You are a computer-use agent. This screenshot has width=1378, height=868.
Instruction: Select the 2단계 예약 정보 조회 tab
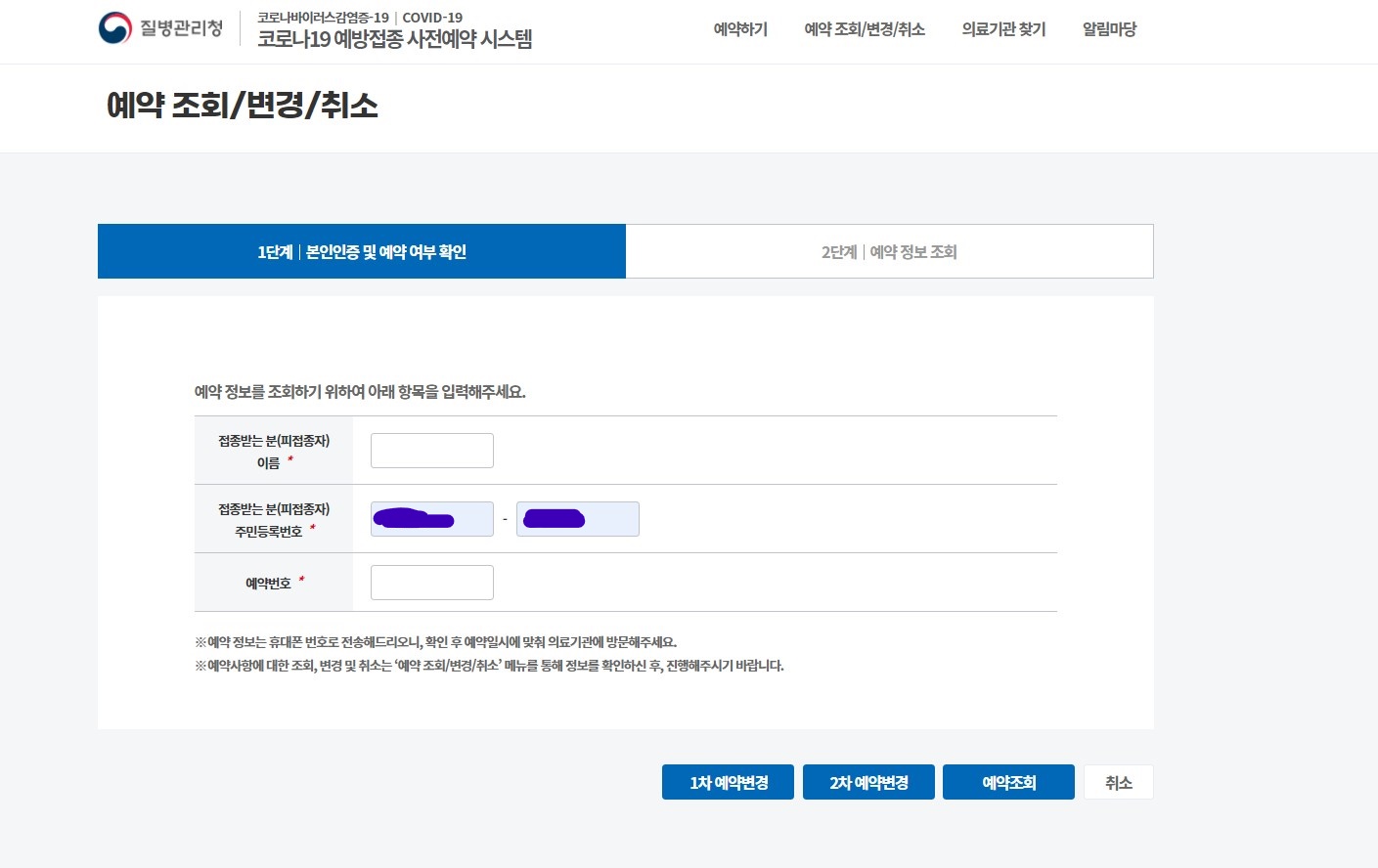click(x=889, y=251)
